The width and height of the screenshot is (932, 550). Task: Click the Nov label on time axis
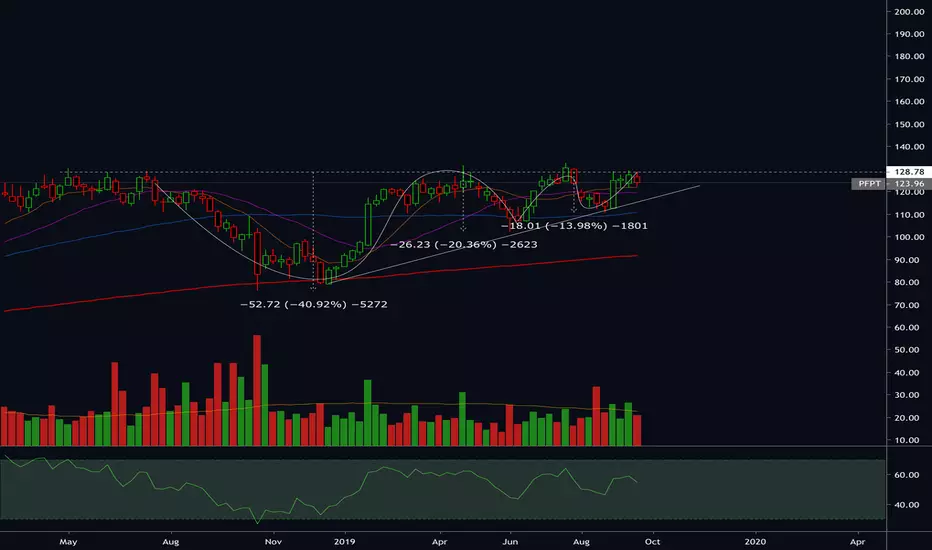(273, 542)
